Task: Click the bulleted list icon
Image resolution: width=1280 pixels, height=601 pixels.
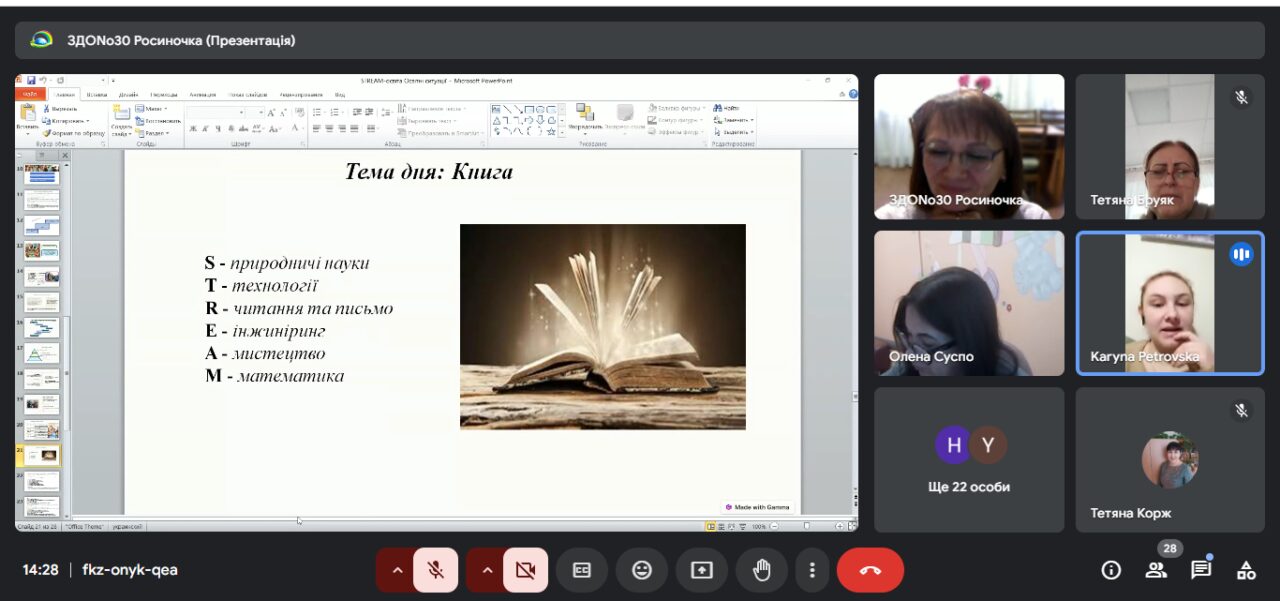Action: pyautogui.click(x=317, y=113)
